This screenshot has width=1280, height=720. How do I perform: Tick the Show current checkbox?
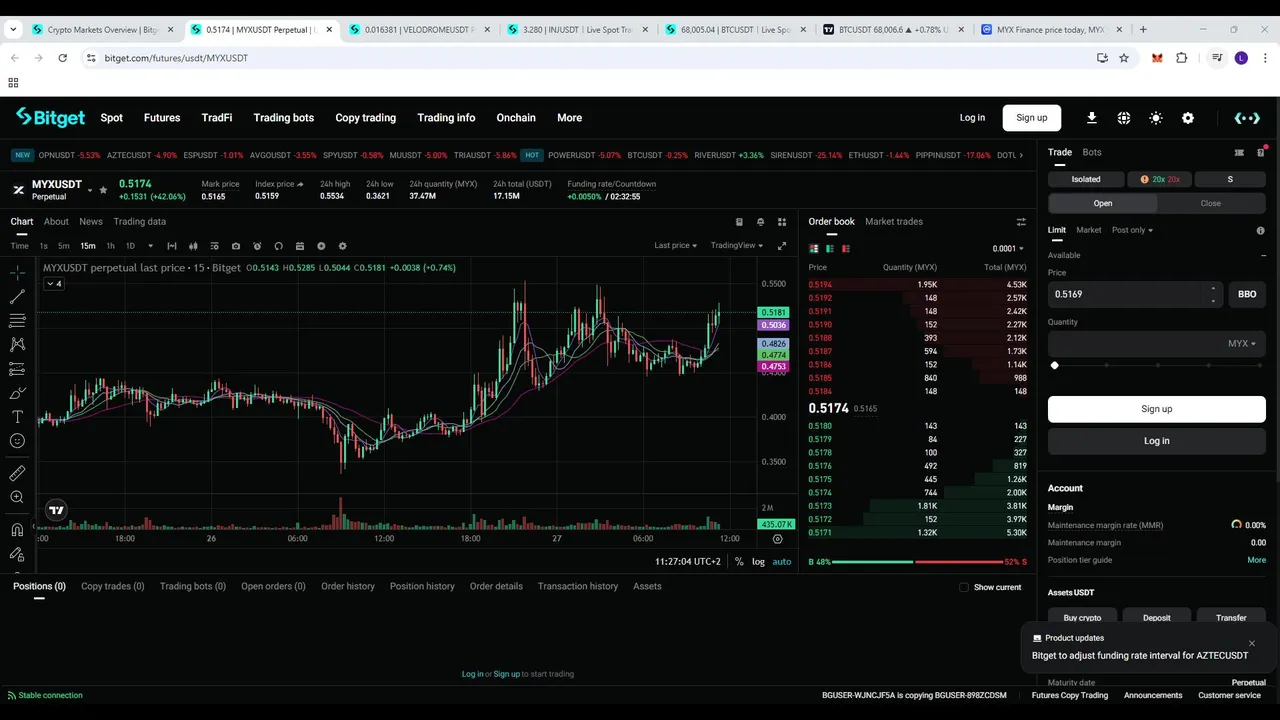pos(964,587)
